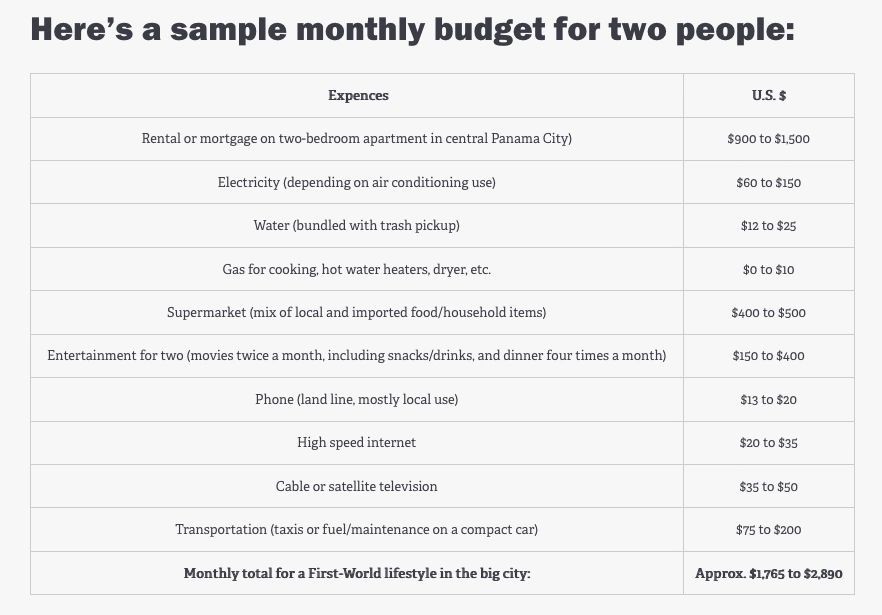Click the $400 to $500 amount
882x615 pixels.
tap(768, 313)
